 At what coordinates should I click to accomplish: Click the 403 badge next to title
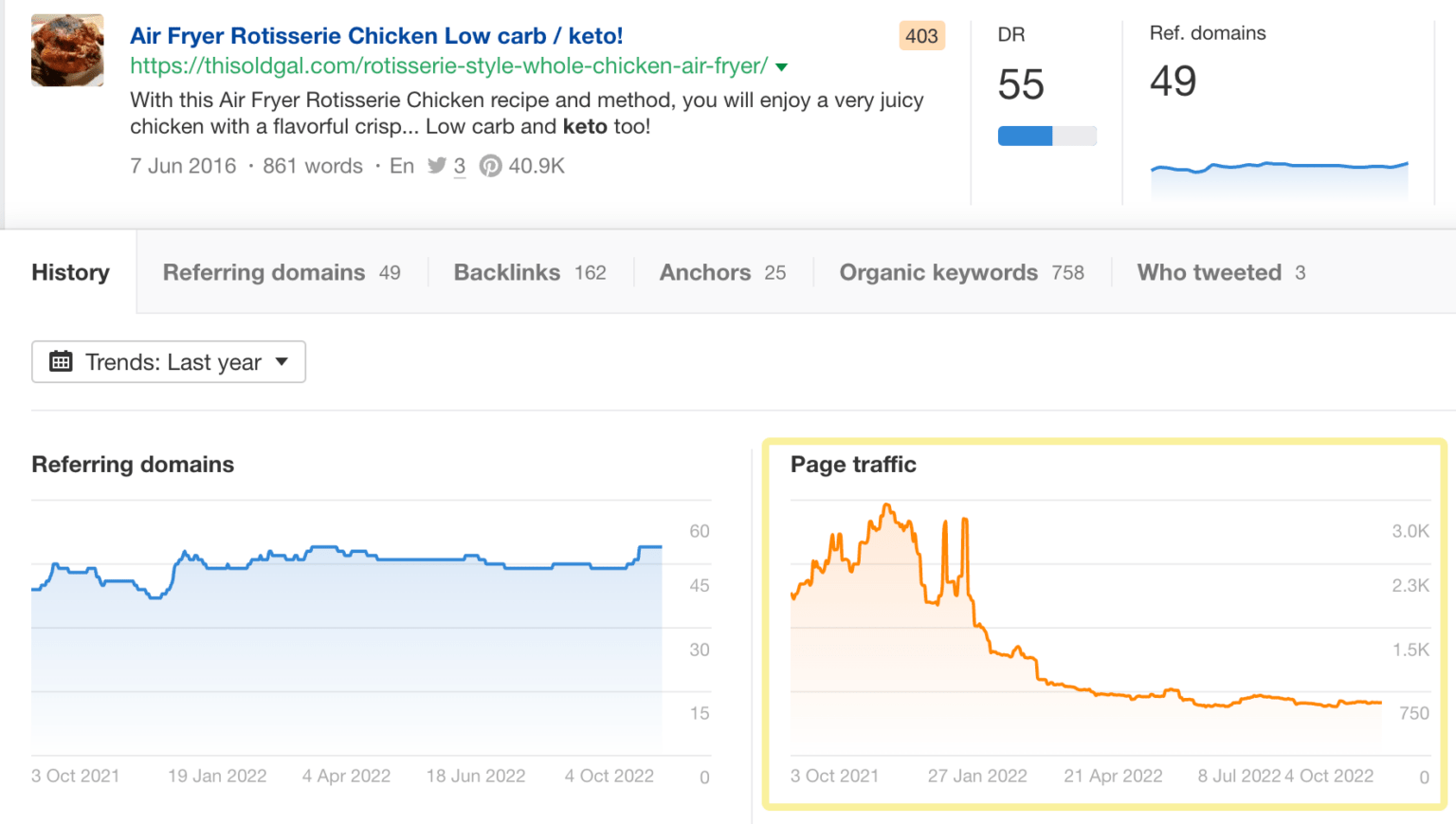(x=920, y=36)
